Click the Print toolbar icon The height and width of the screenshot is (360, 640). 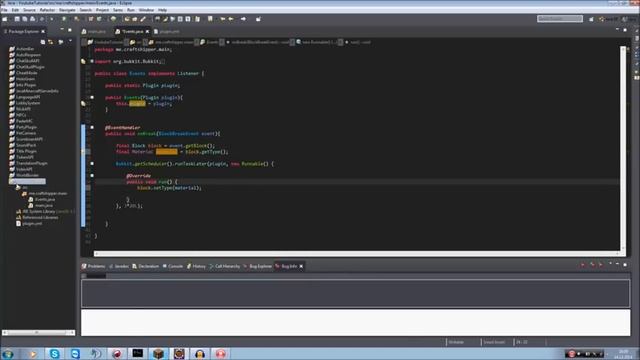click(33, 19)
